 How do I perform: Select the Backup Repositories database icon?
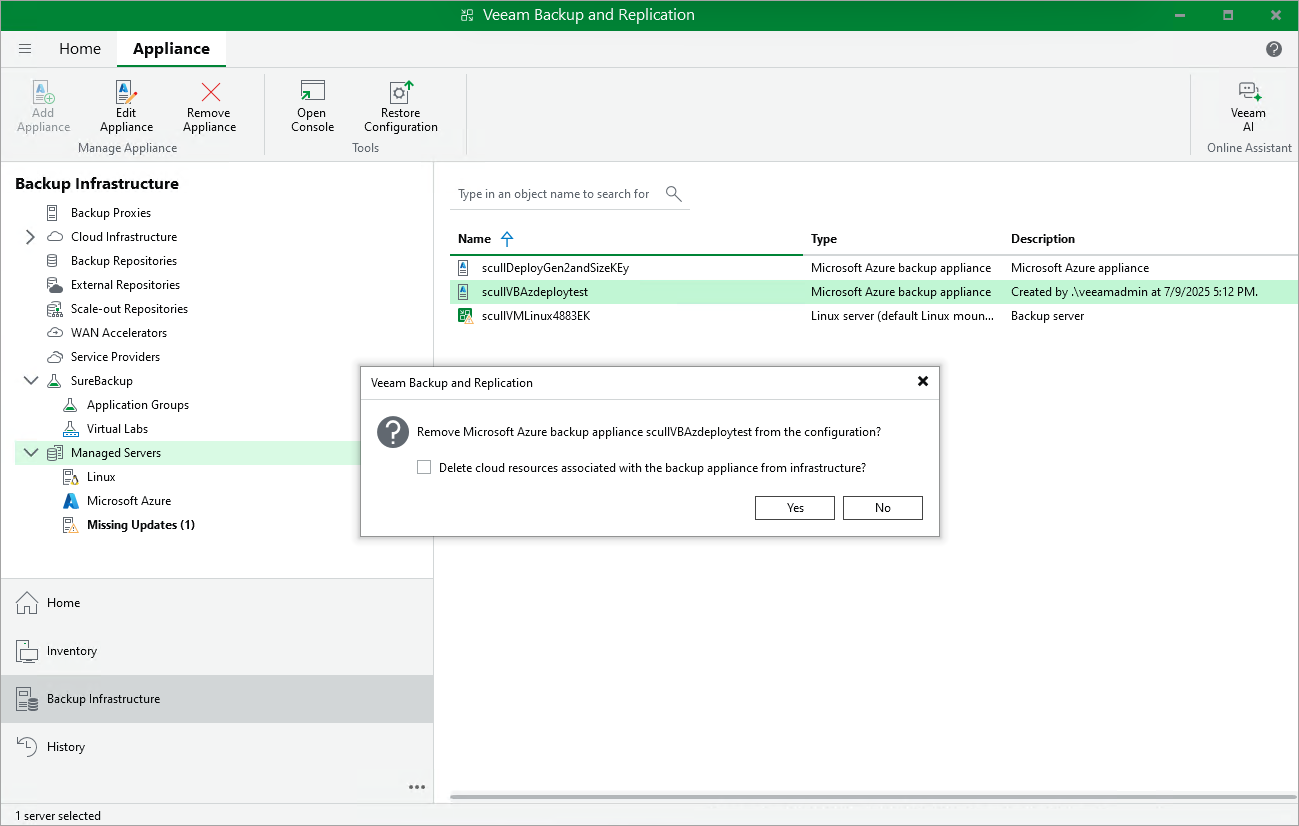[x=54, y=261]
